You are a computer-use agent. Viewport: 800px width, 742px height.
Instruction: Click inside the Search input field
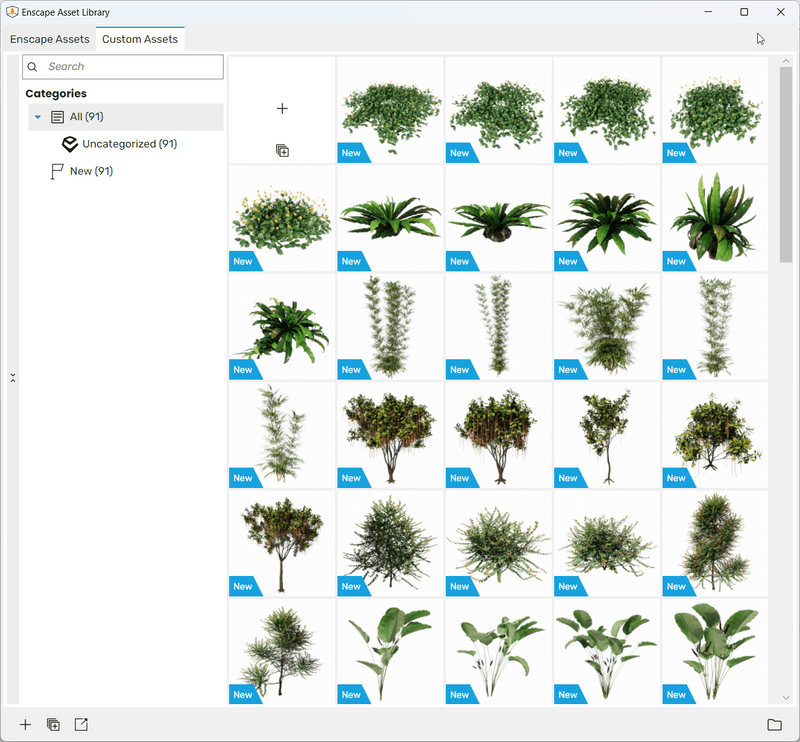(x=130, y=67)
